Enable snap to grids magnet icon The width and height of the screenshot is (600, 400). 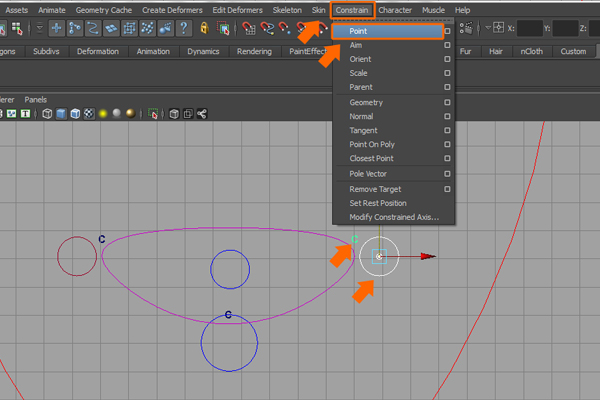point(249,28)
